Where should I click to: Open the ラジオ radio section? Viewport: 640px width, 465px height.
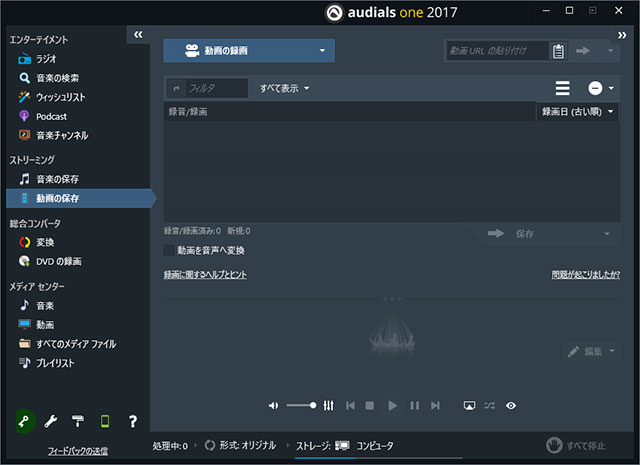[37, 59]
